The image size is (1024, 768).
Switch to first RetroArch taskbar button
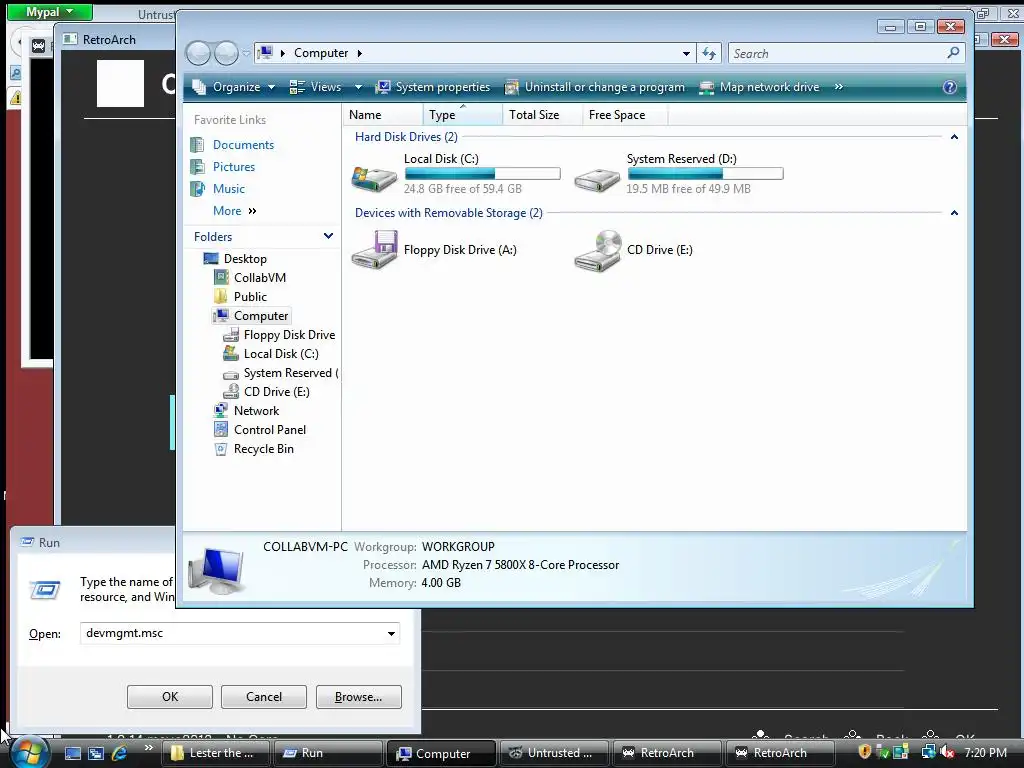[665, 753]
